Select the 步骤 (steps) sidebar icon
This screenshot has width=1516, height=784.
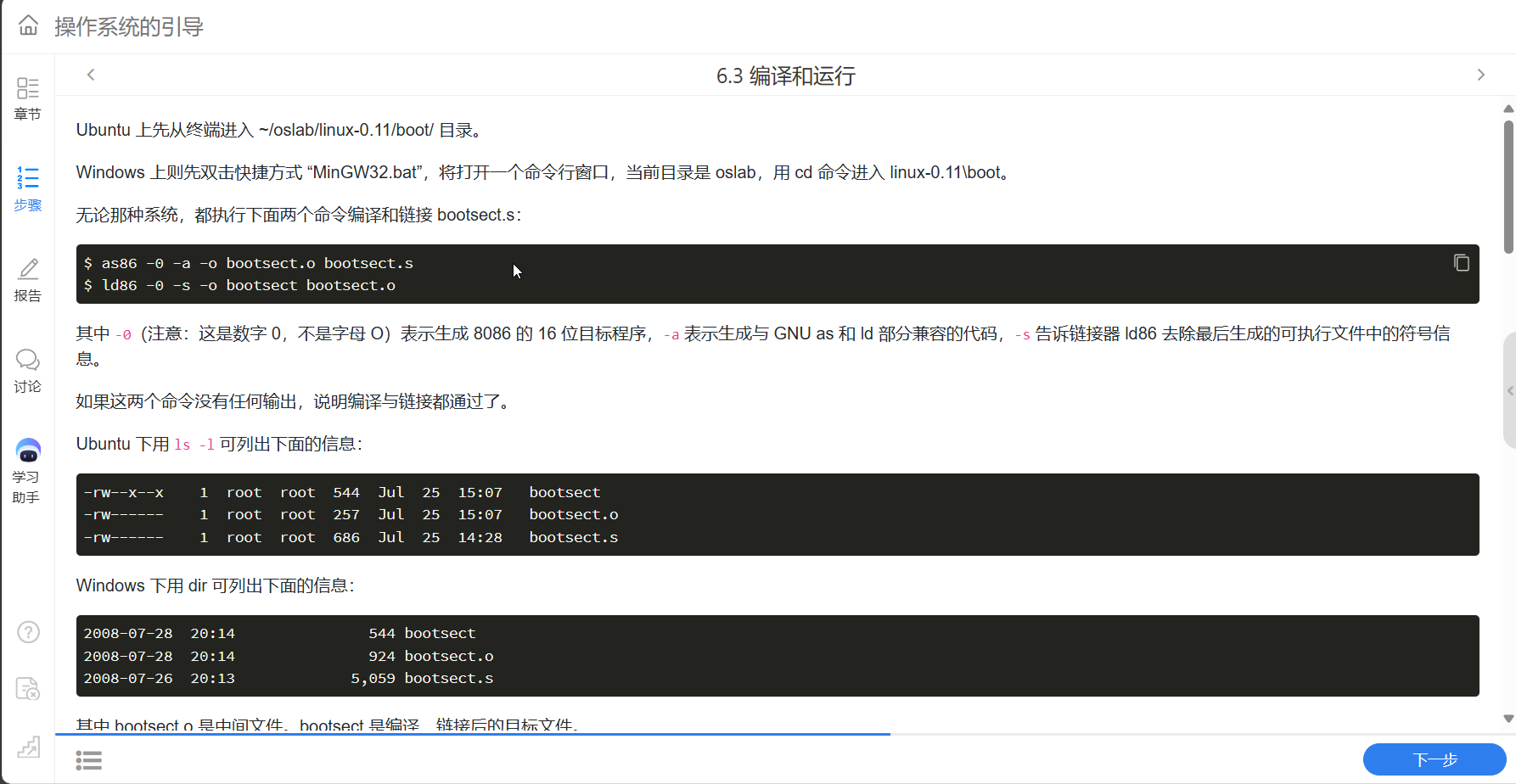tap(28, 188)
